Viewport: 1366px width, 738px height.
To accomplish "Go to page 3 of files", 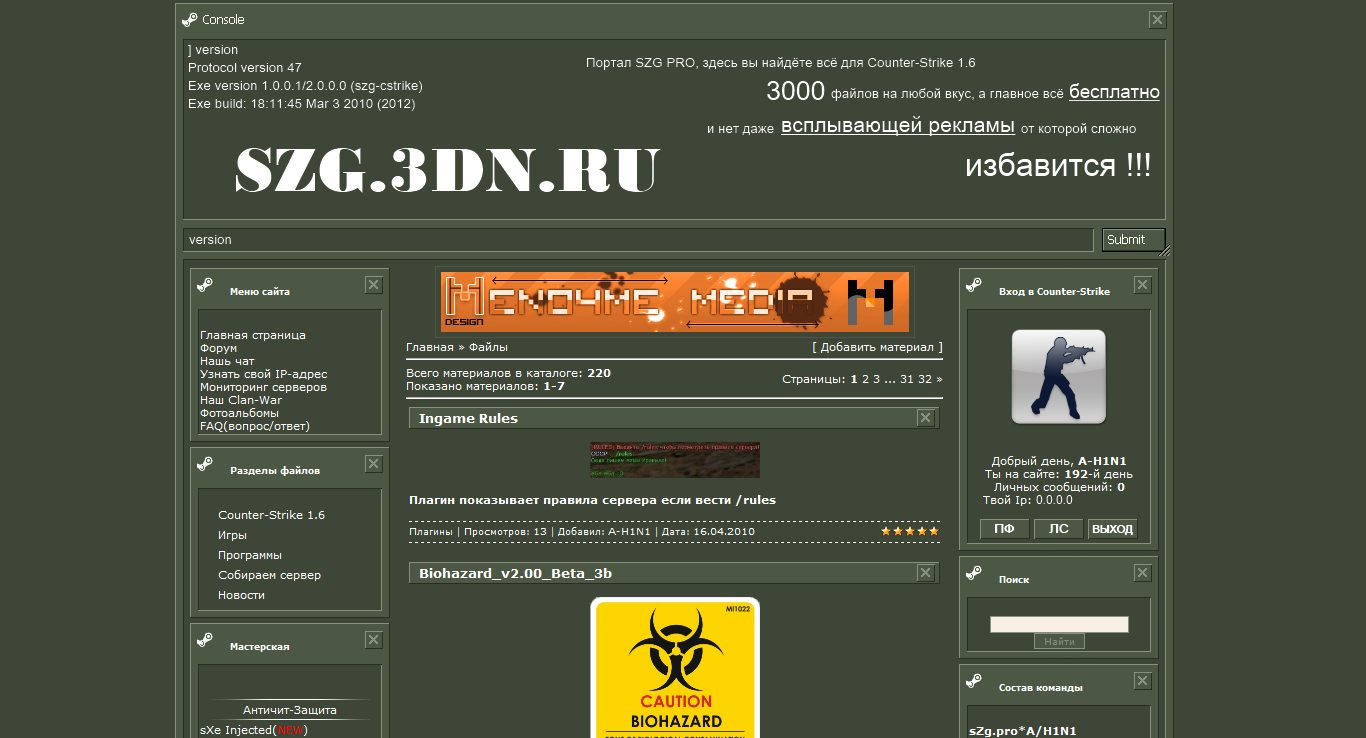I will click(877, 379).
